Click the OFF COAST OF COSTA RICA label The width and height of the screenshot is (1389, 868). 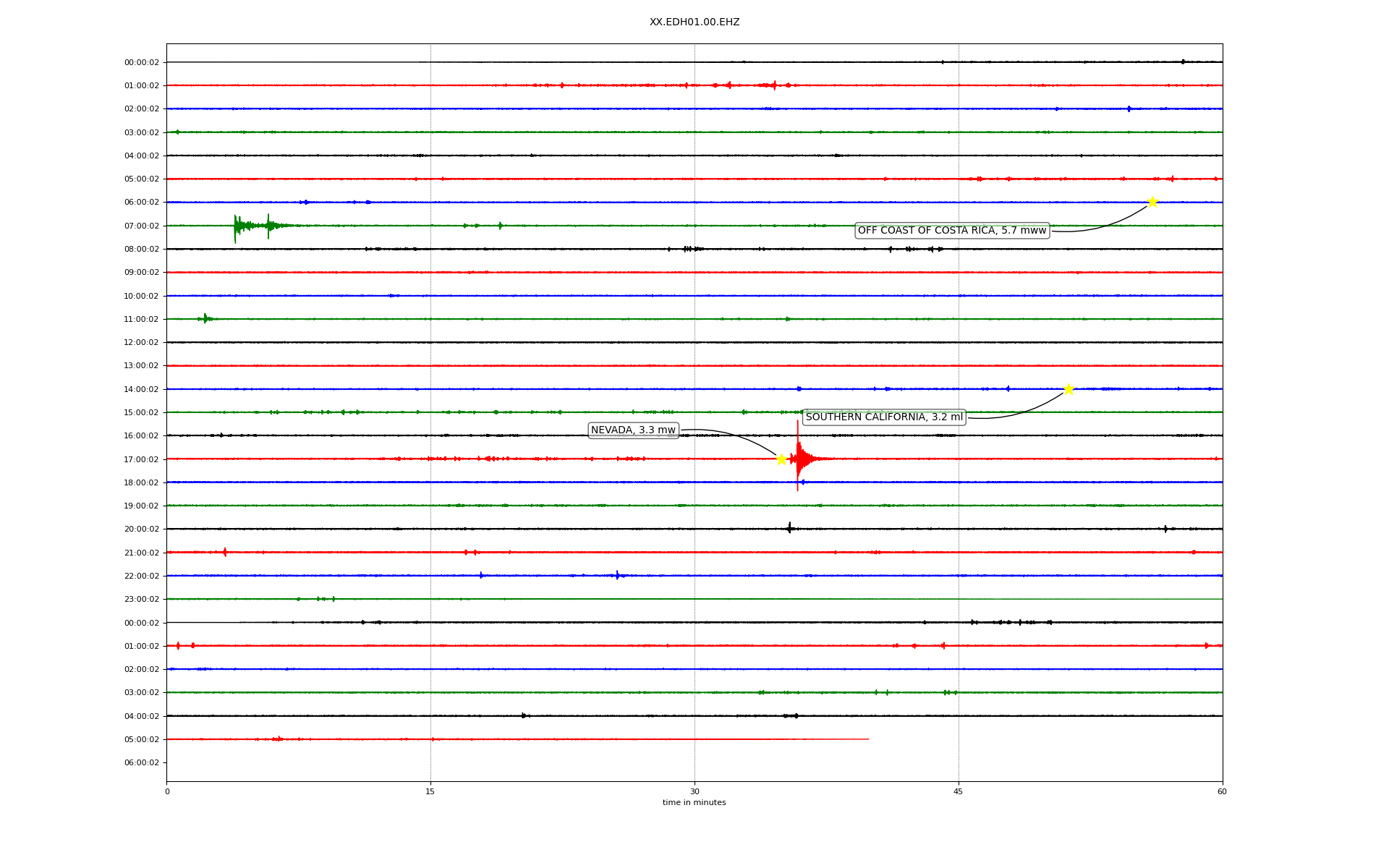point(952,231)
